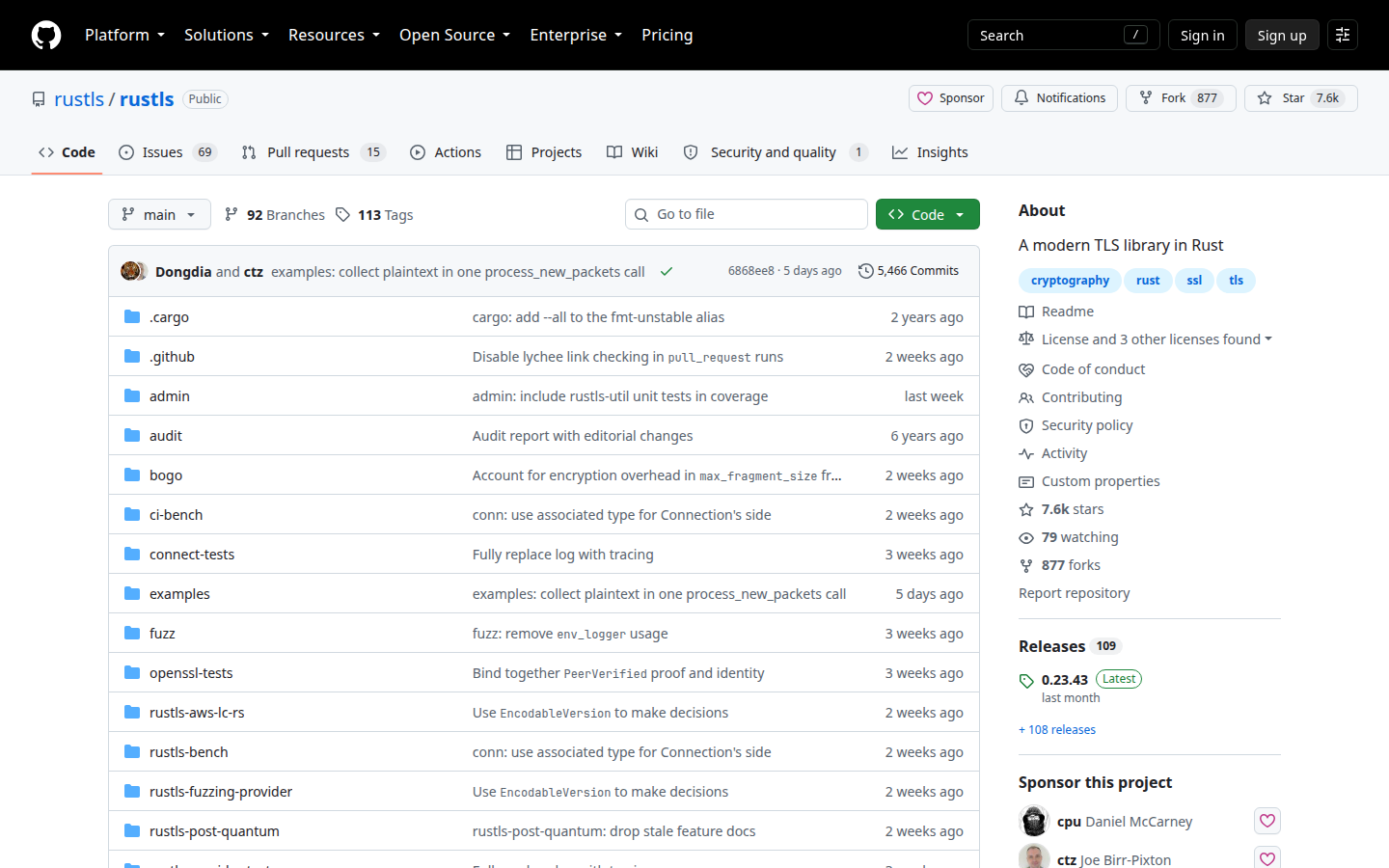Open the rustls-post-quantum folder
This screenshot has height=868, width=1389.
point(214,831)
